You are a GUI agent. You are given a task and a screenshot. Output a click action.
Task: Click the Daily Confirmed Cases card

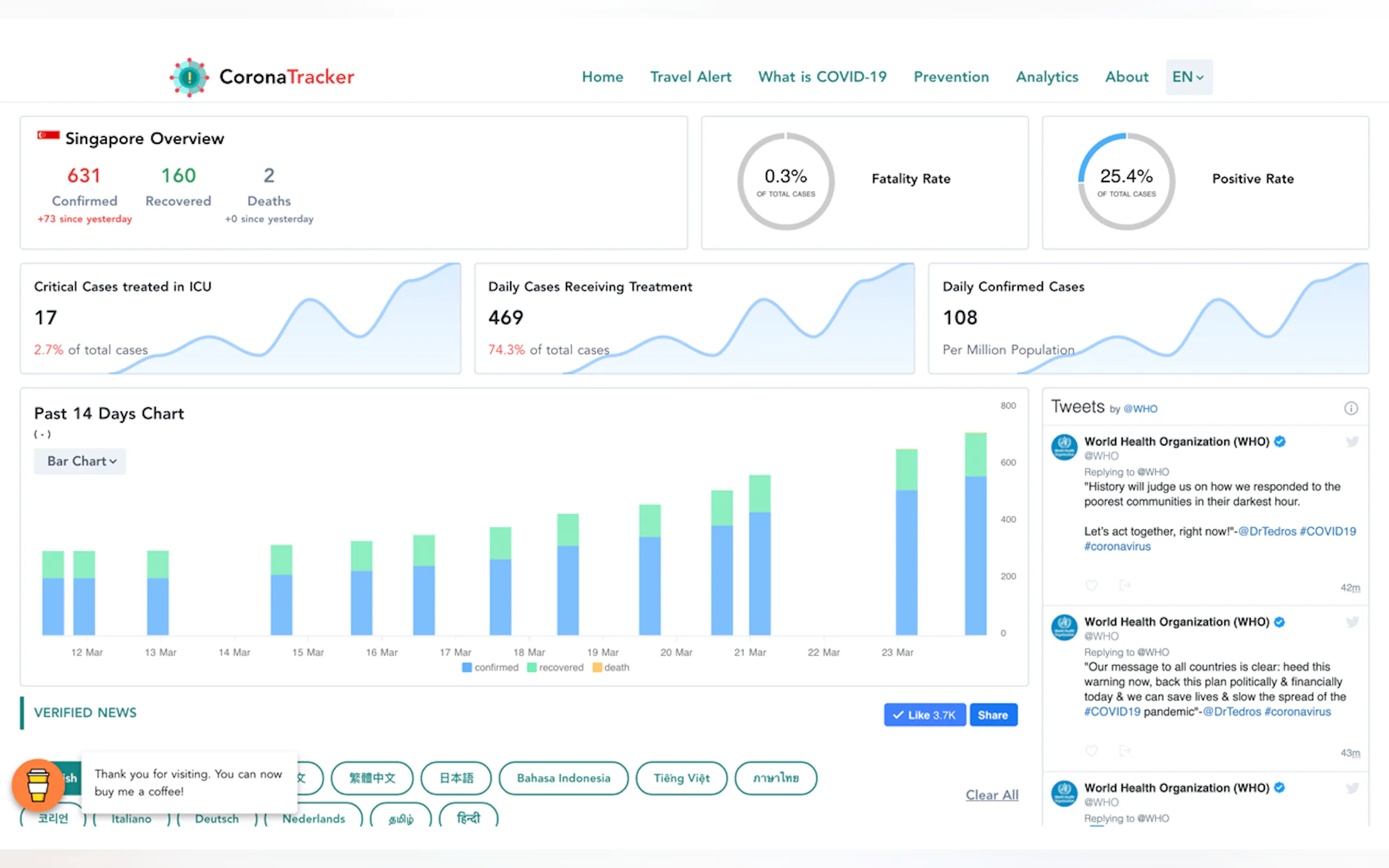point(1148,319)
